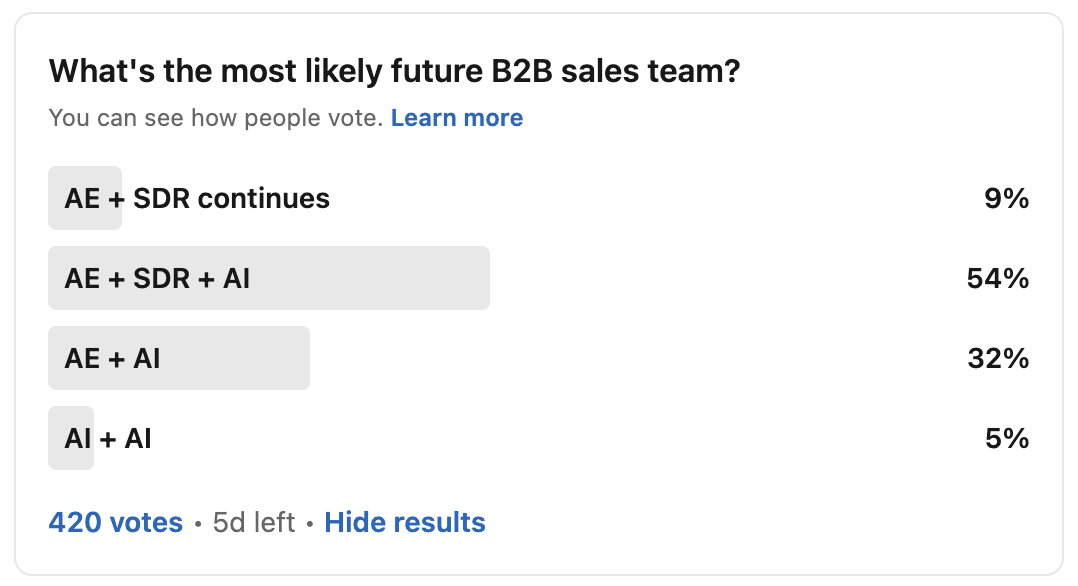Open the Learn more link
Image resolution: width=1078 pixels, height=586 pixels.
tap(456, 118)
